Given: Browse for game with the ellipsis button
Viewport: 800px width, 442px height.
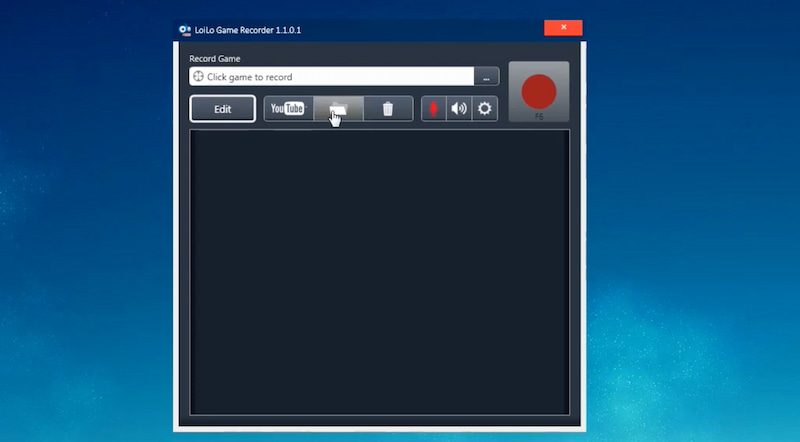Looking at the screenshot, I should pos(486,77).
